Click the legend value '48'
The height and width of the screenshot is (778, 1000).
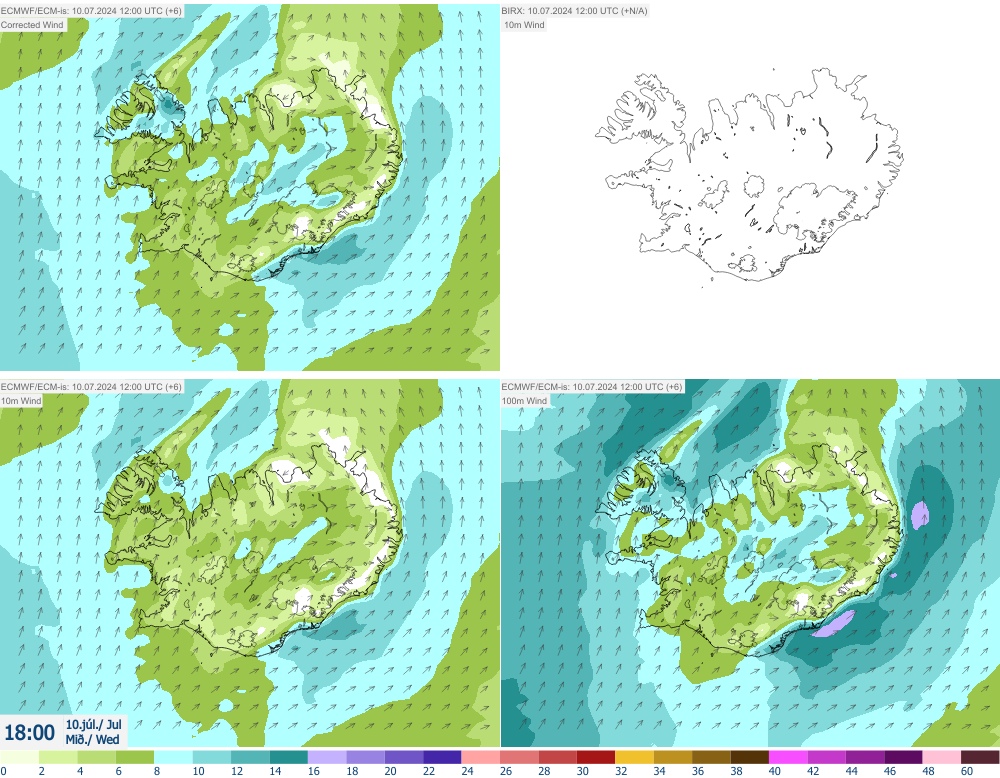929,771
